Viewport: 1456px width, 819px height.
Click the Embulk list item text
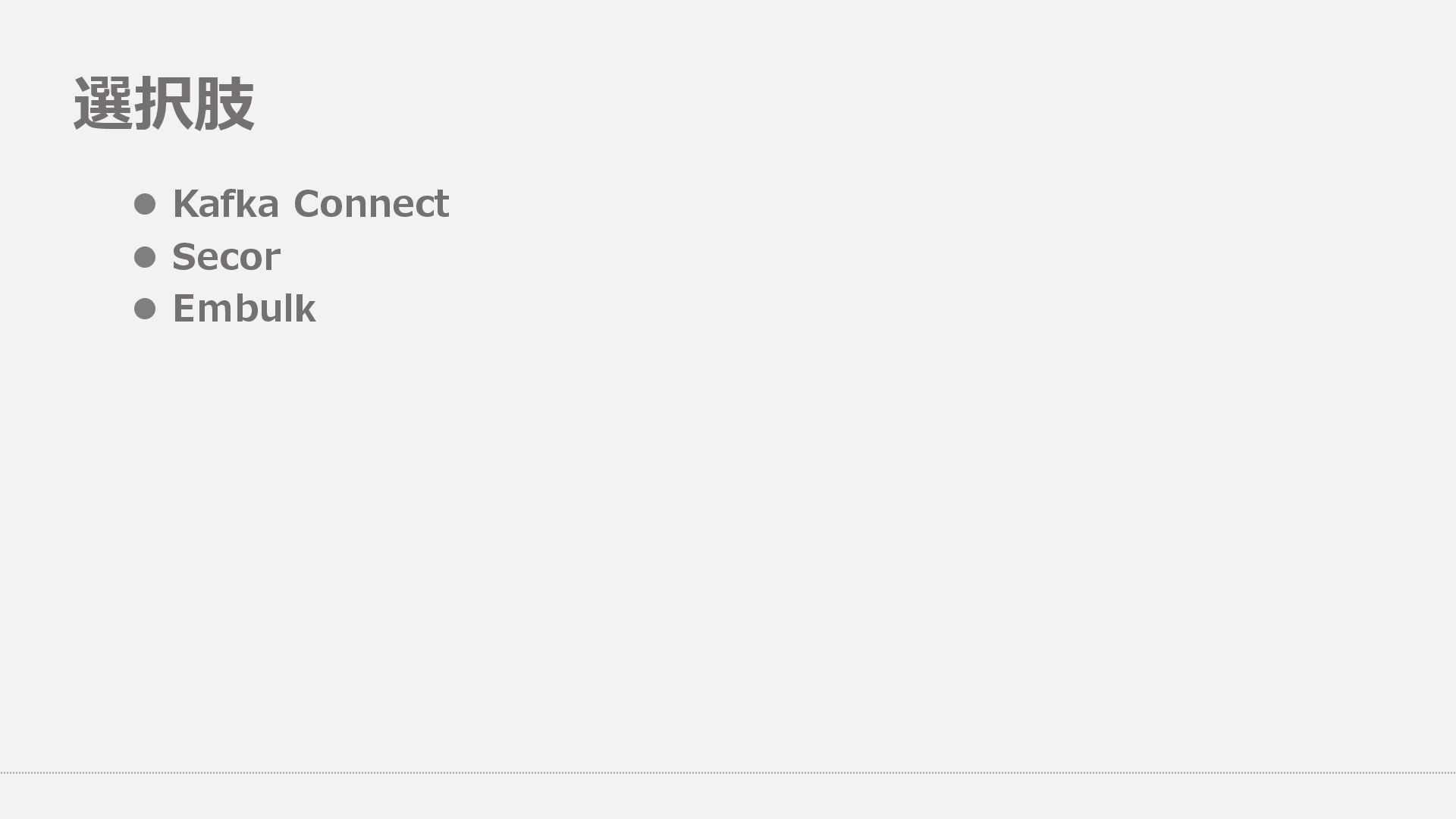(243, 309)
